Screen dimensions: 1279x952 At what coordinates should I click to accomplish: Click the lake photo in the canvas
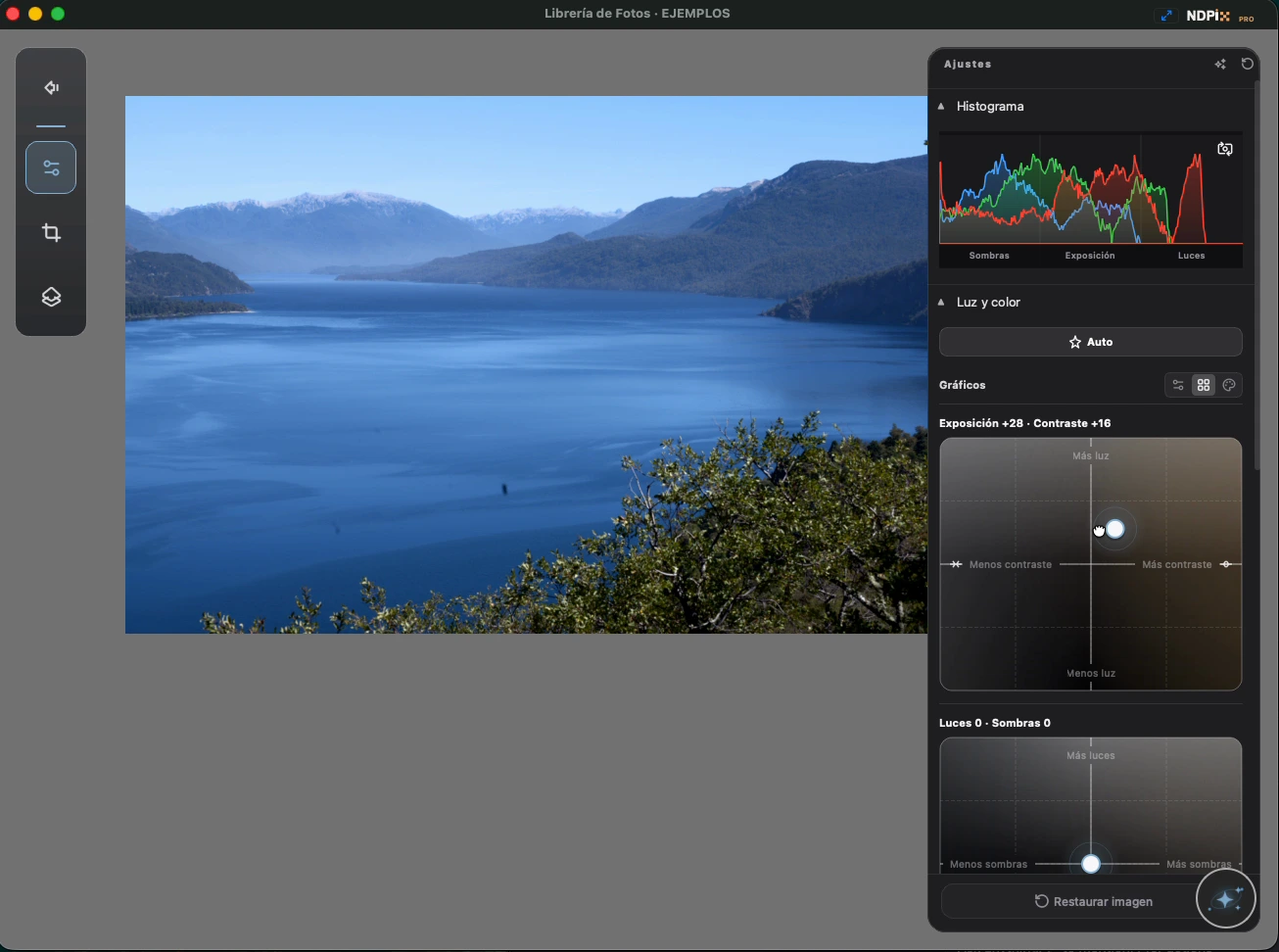[x=526, y=364]
